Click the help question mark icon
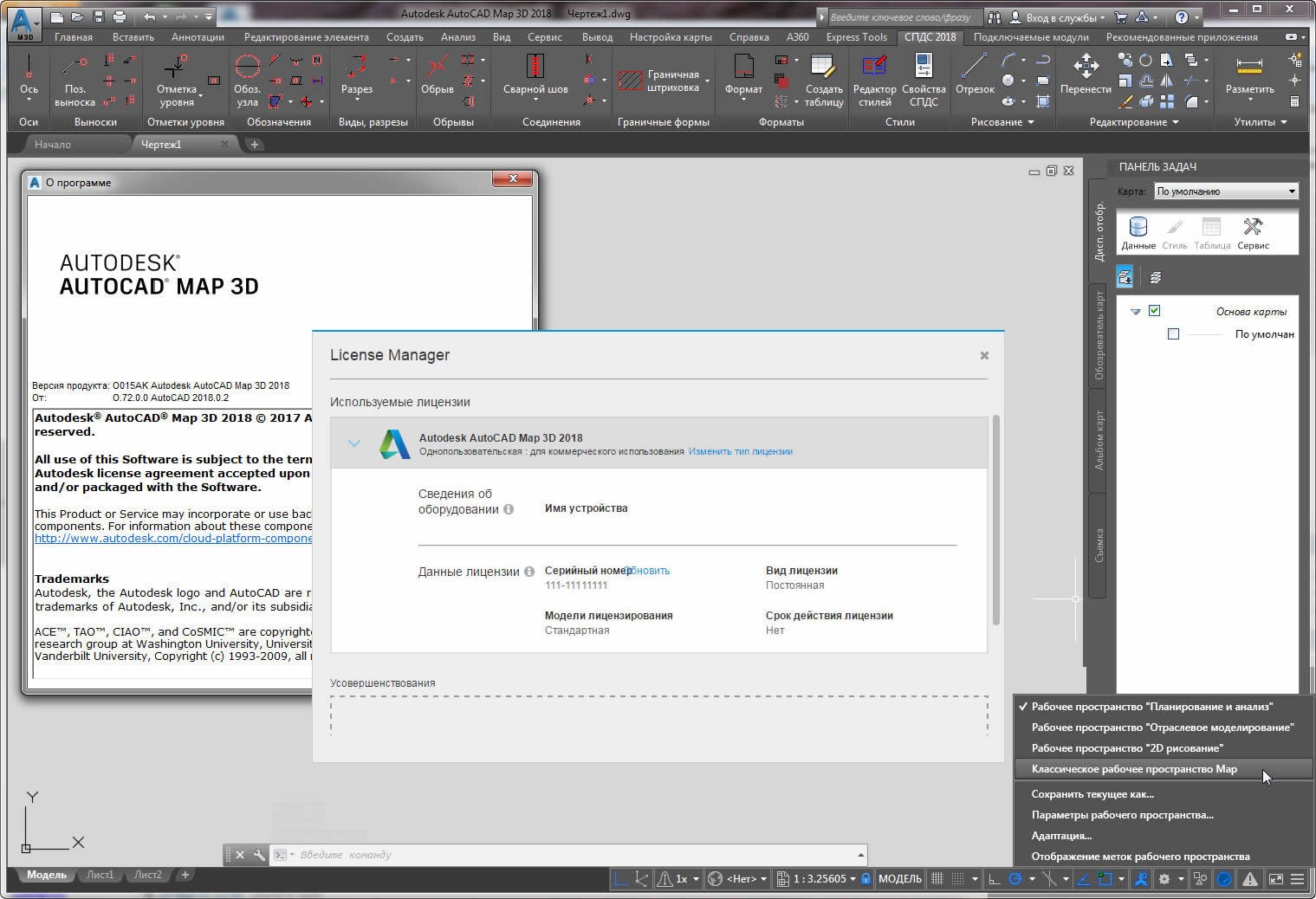The image size is (1316, 899). click(x=1182, y=16)
